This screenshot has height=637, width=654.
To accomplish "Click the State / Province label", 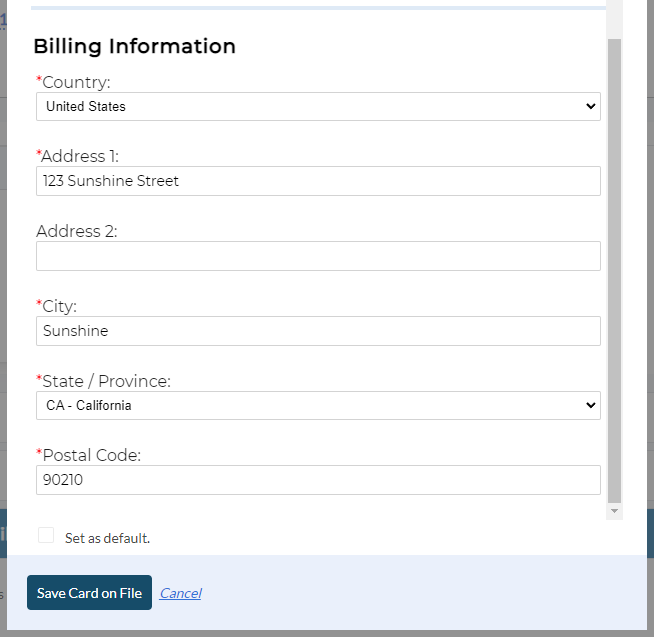I will click(106, 381).
